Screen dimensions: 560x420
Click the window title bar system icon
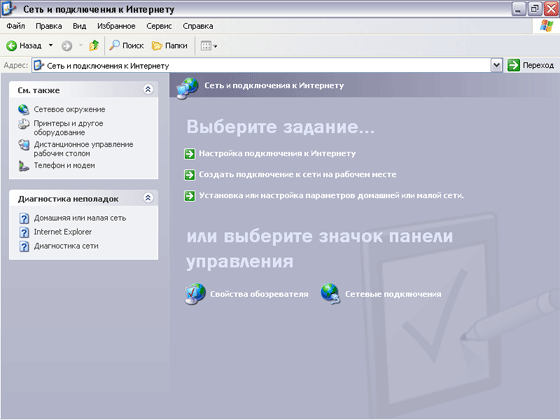point(9,8)
